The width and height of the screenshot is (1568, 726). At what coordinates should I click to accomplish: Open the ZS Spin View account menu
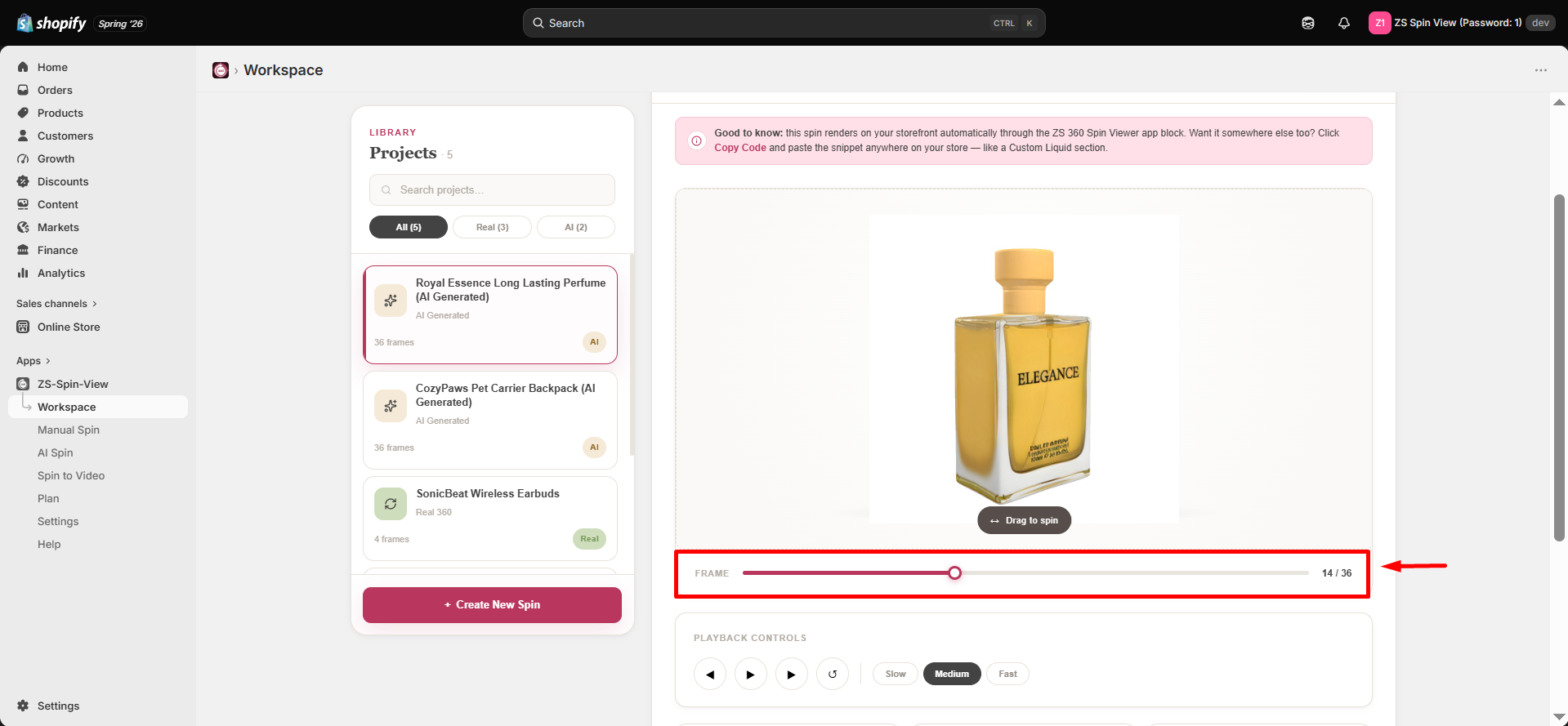[x=1461, y=23]
